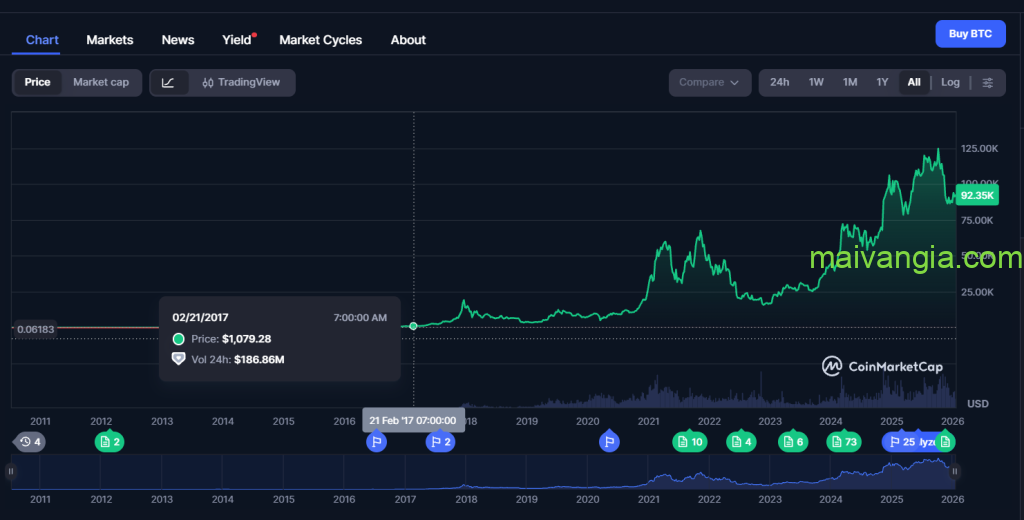Image resolution: width=1024 pixels, height=520 pixels.
Task: Click the CoinMarketCap logo watermark
Action: 882,367
